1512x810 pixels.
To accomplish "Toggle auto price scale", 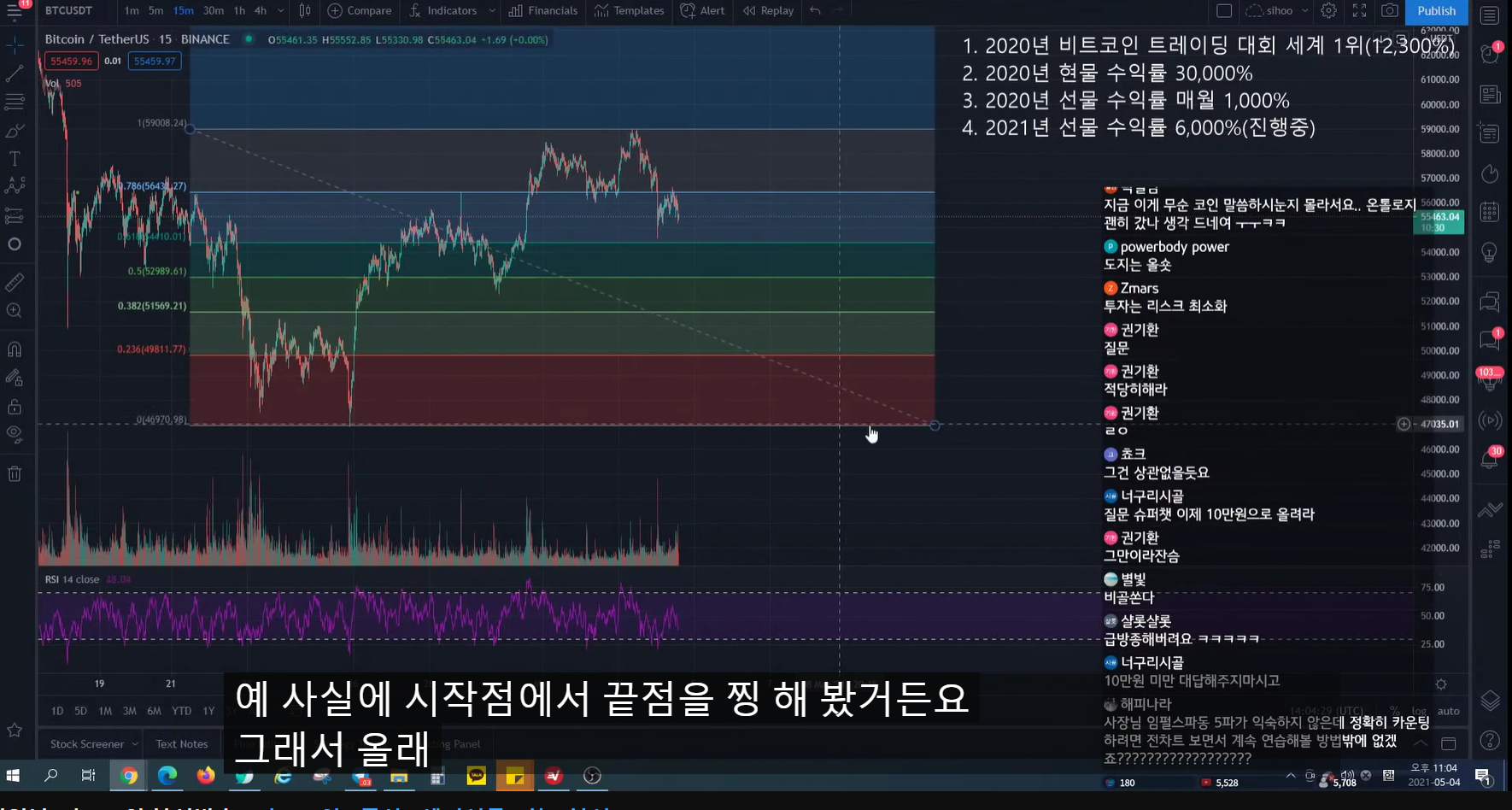I will click(1449, 711).
